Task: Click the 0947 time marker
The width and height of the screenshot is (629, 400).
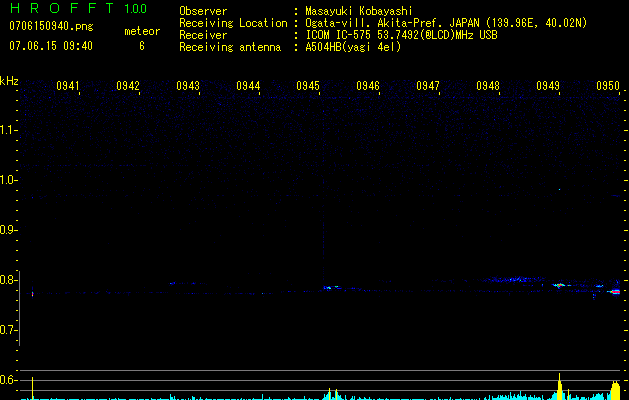Action: tap(428, 86)
